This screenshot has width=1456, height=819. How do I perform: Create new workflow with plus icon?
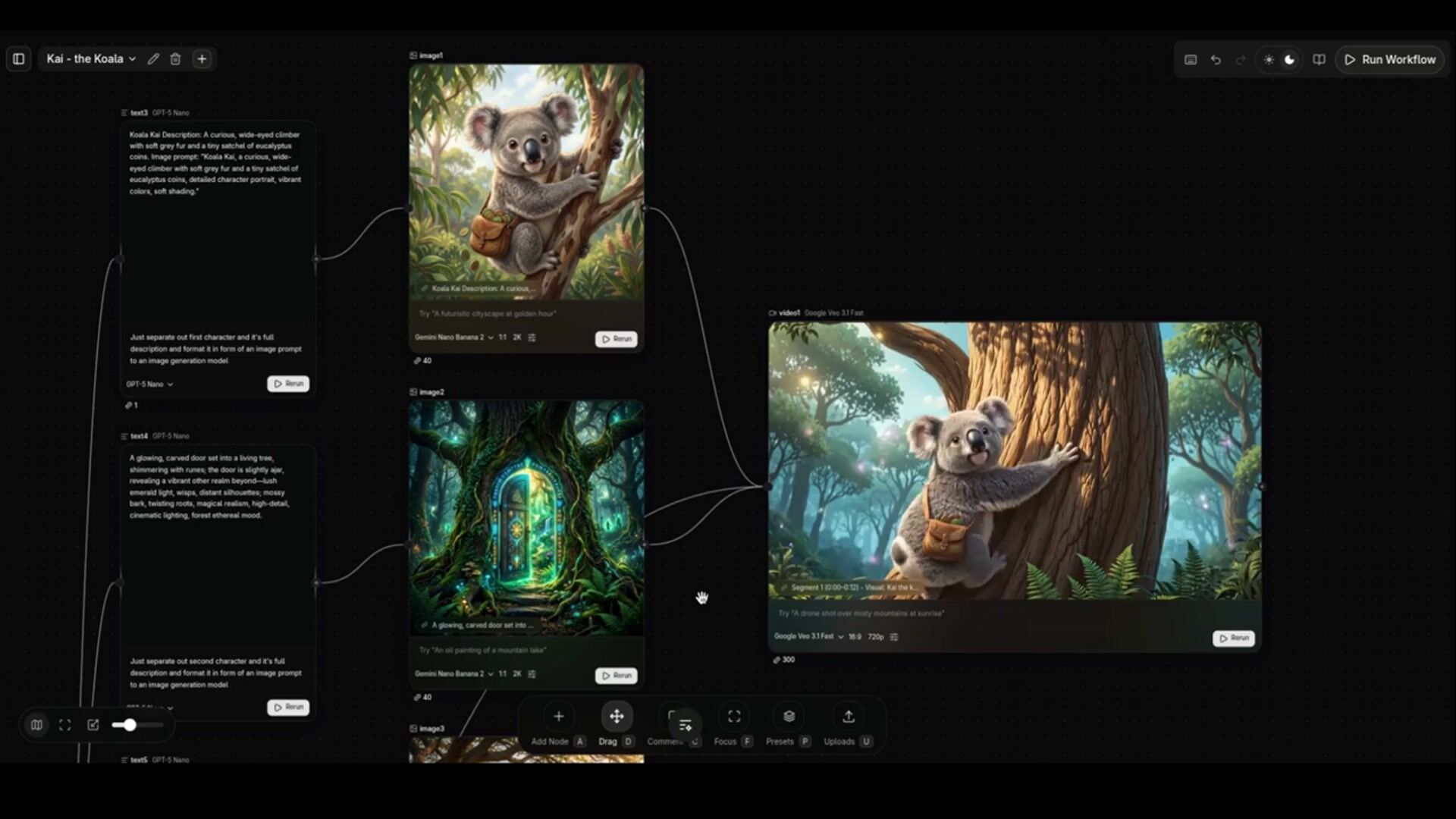tap(202, 58)
